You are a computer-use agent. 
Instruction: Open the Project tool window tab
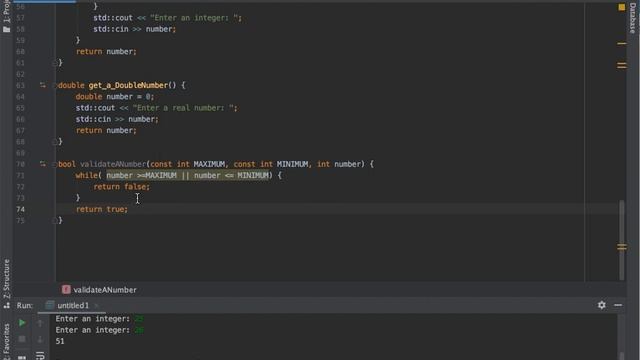pos(6,16)
